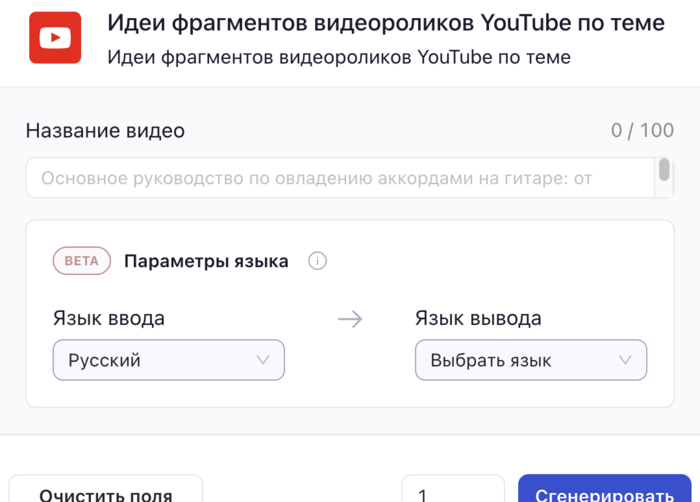Click the 0 / 100 character counter
Viewport: 700px width, 502px height.
coord(642,131)
